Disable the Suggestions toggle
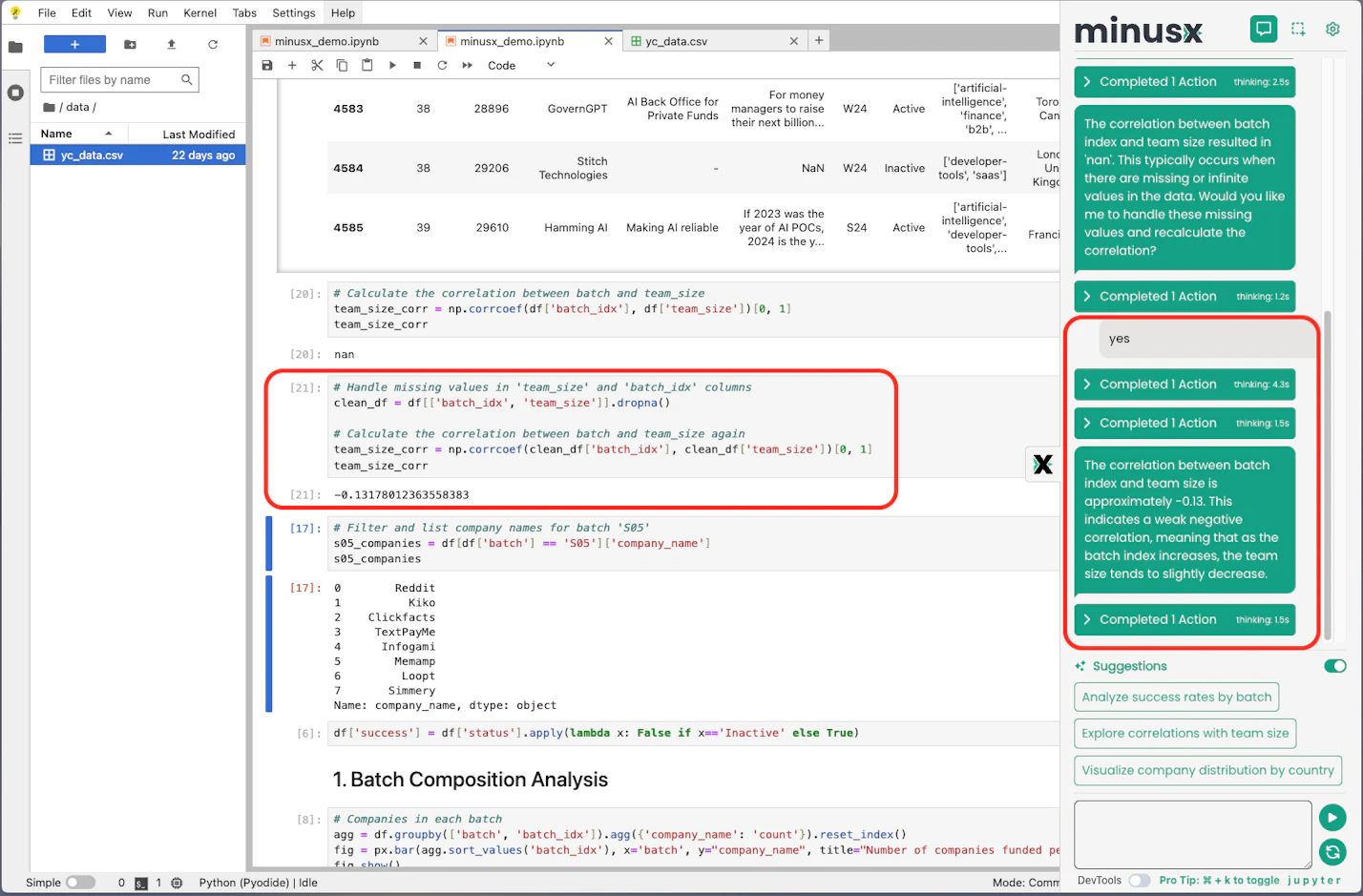The image size is (1363, 896). [x=1334, y=666]
